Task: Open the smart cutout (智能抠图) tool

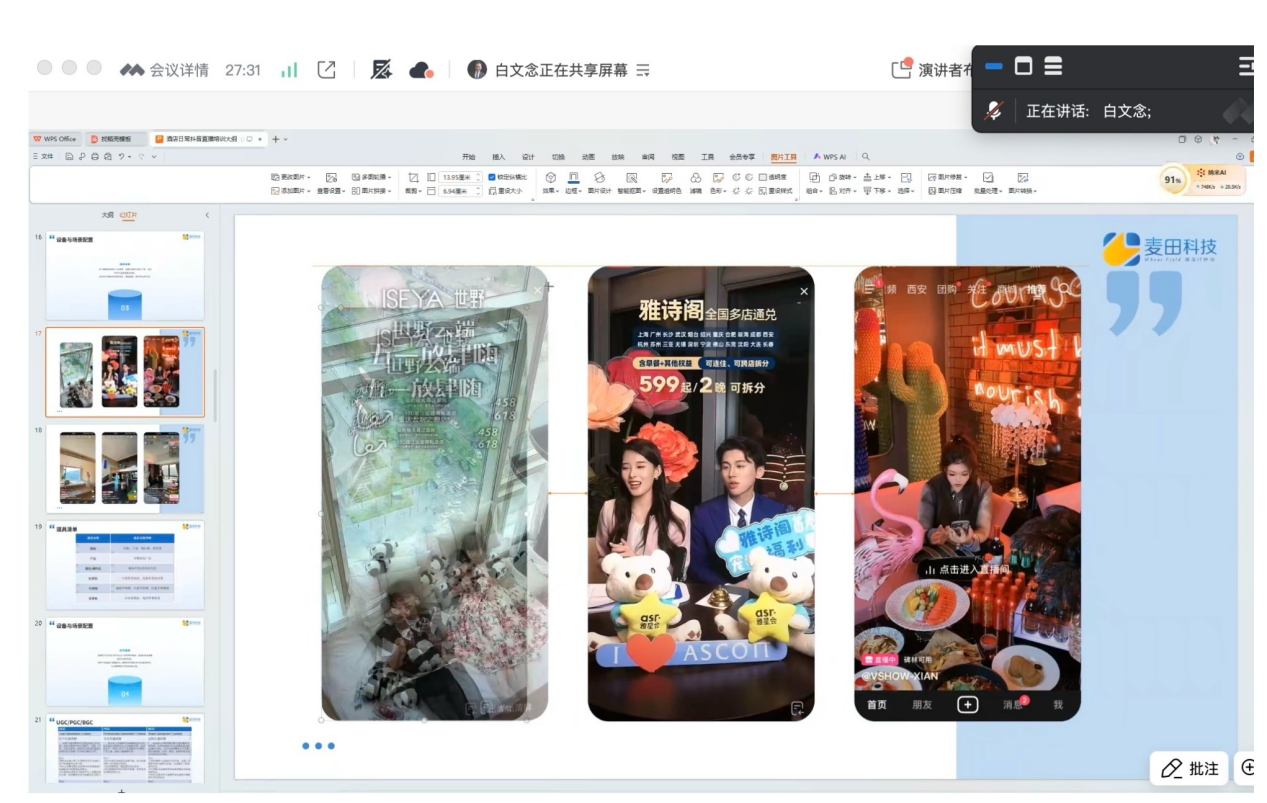Action: tap(632, 177)
